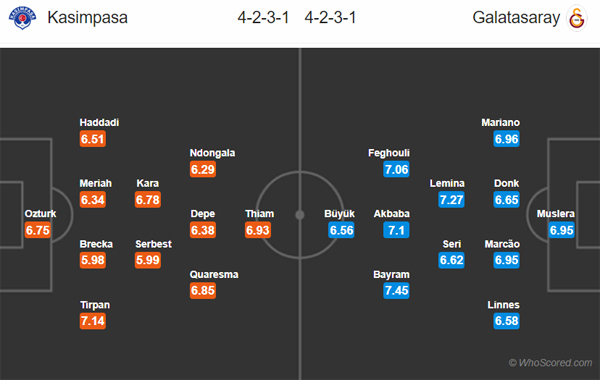Select Tirpan's 7.14 rating badge
The image size is (600, 380).
click(x=93, y=321)
